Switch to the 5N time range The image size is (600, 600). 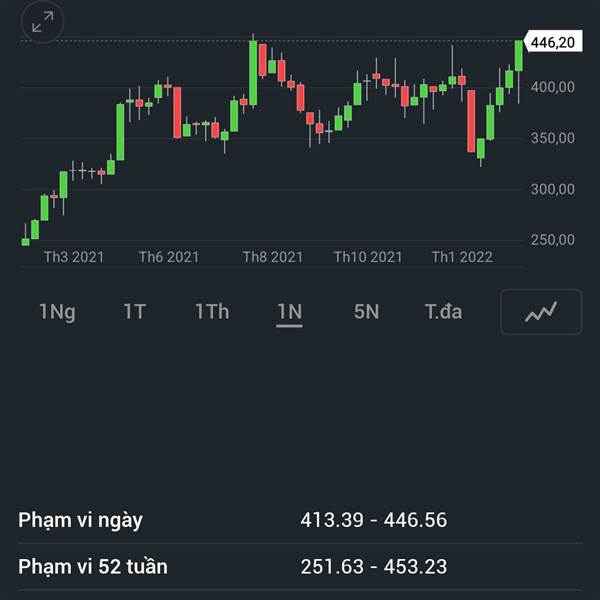pos(366,312)
